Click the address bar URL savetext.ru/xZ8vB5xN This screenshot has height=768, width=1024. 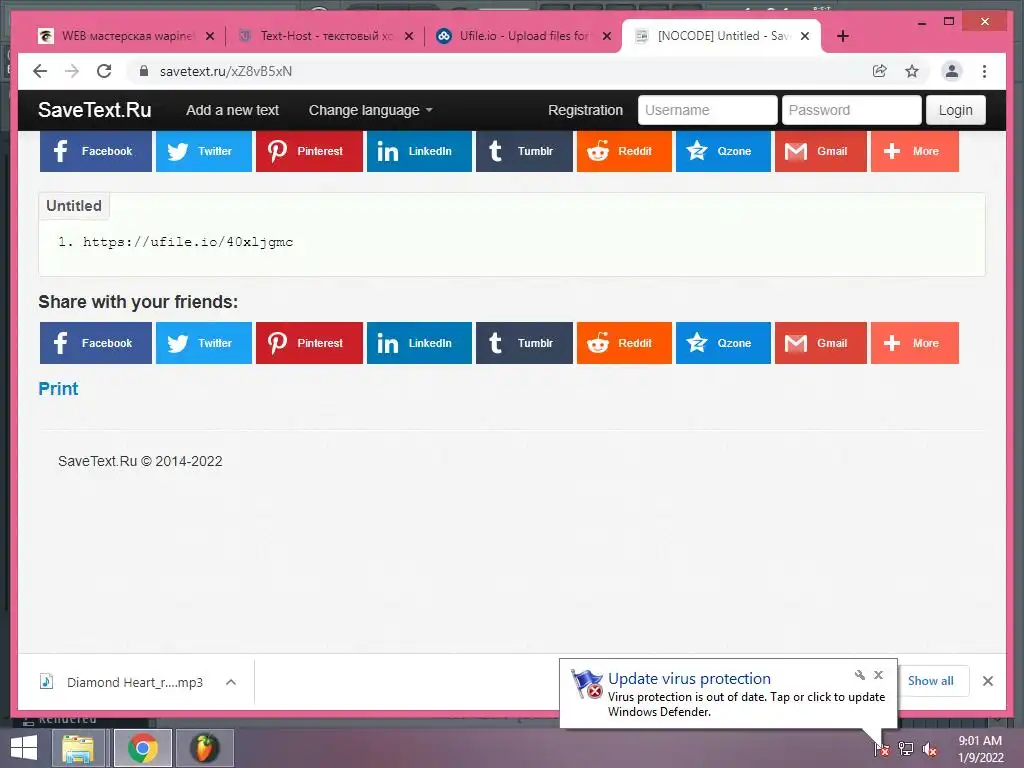pos(225,71)
